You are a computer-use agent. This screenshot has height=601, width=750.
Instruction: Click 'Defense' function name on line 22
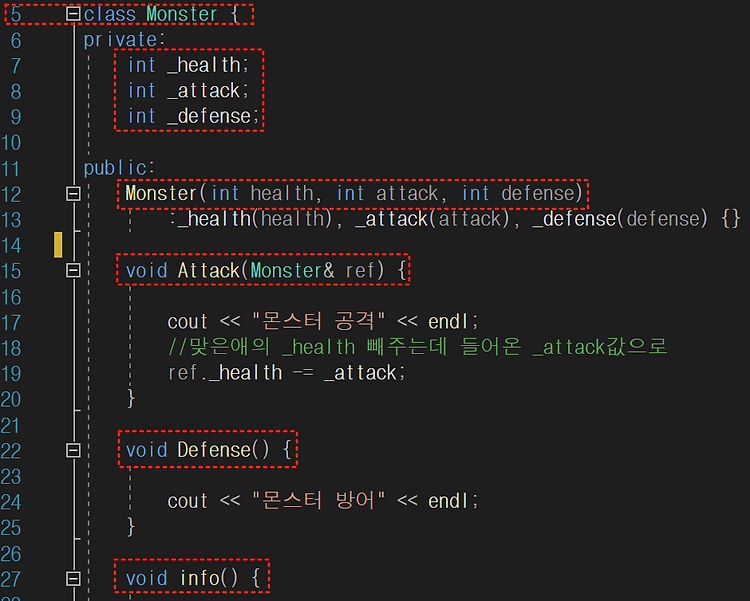click(214, 450)
